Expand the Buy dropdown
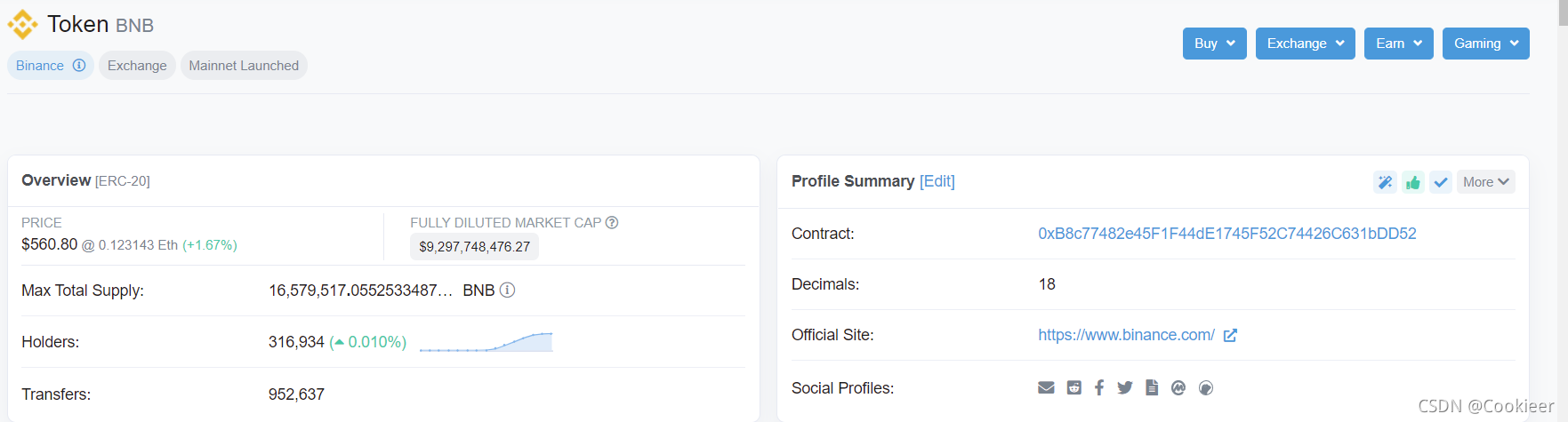Image resolution: width=1568 pixels, height=422 pixels. pos(1215,44)
